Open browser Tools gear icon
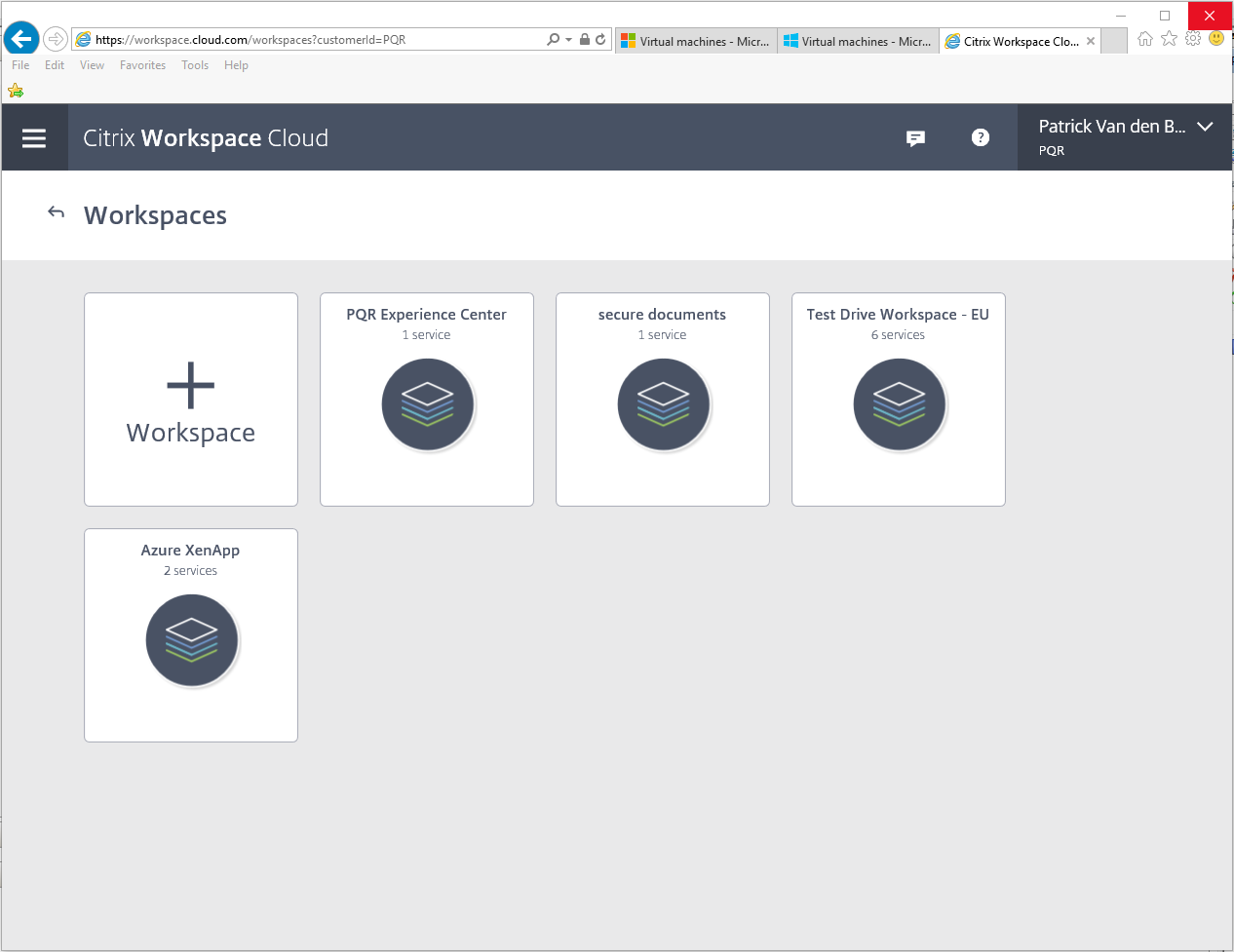The height and width of the screenshot is (952, 1234). 1193,39
